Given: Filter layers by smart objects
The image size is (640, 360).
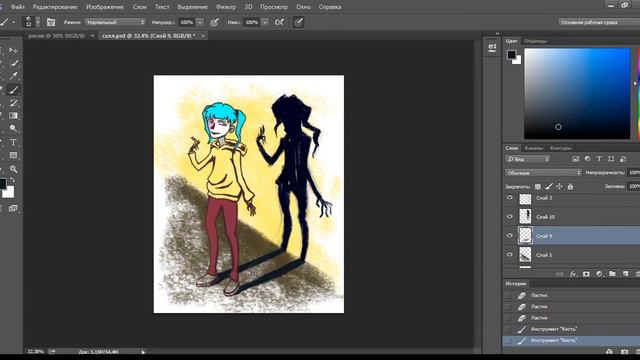Looking at the screenshot, I should tap(623, 159).
